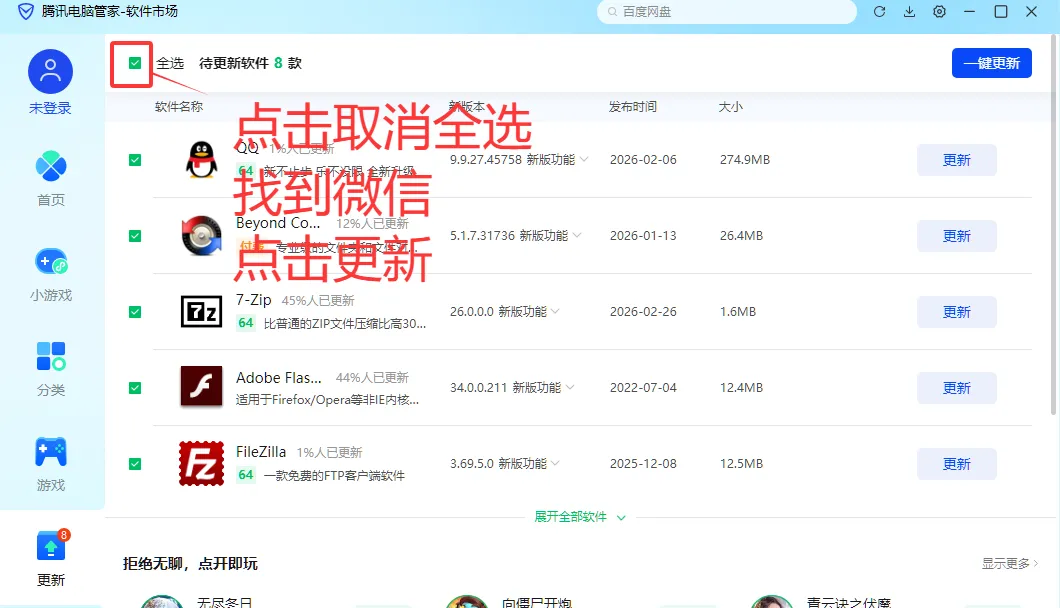Open 小游戏 in the sidebar
This screenshot has width=1060, height=608.
pyautogui.click(x=51, y=274)
